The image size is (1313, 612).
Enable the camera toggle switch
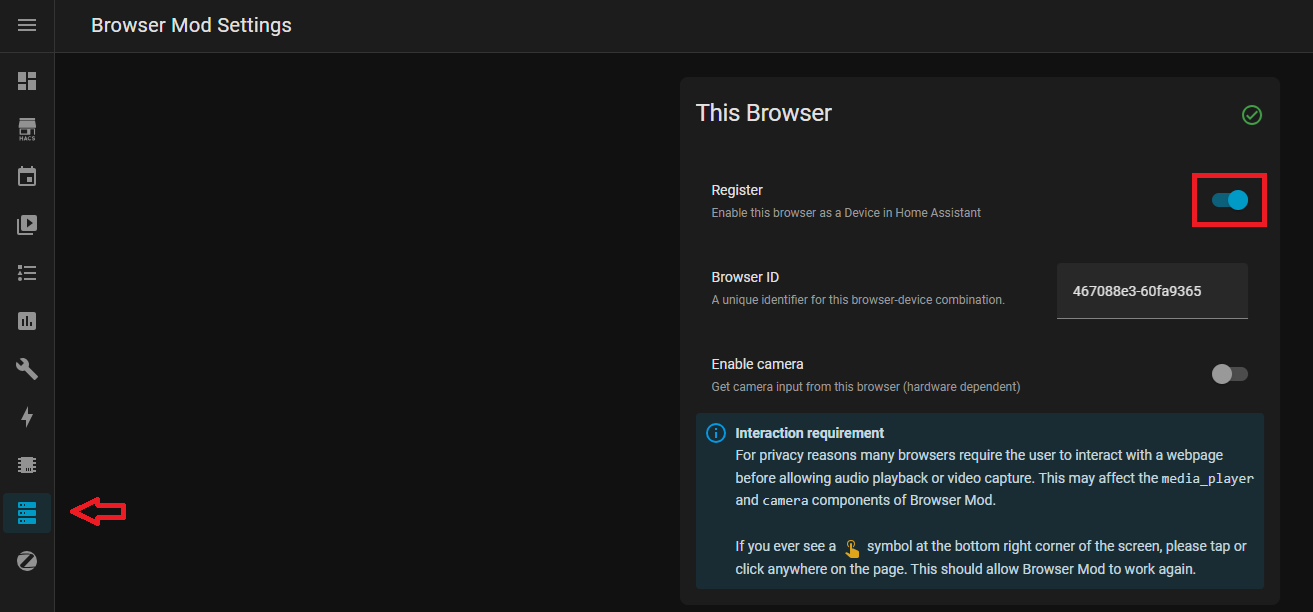(1230, 374)
